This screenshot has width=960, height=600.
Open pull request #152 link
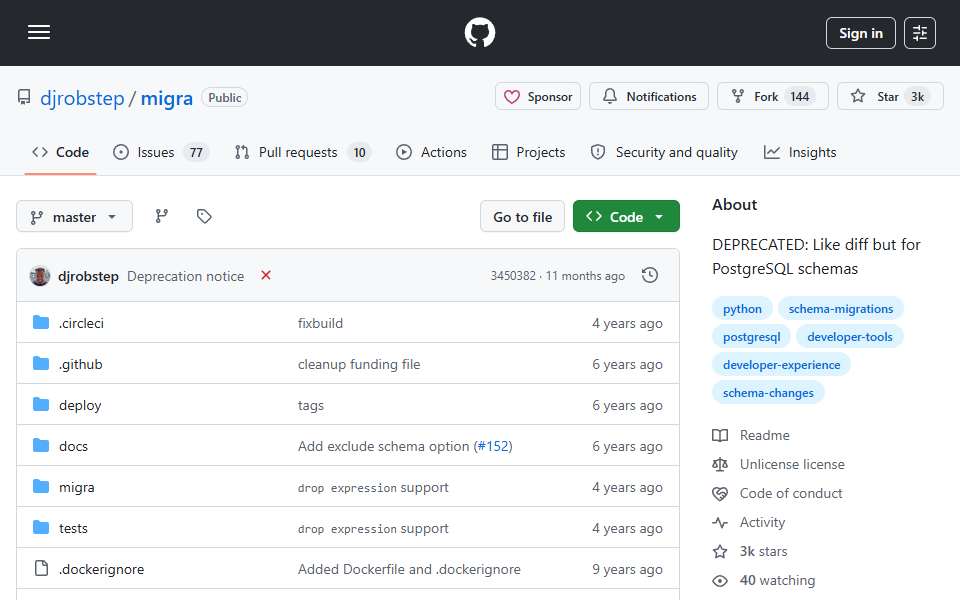click(x=493, y=446)
